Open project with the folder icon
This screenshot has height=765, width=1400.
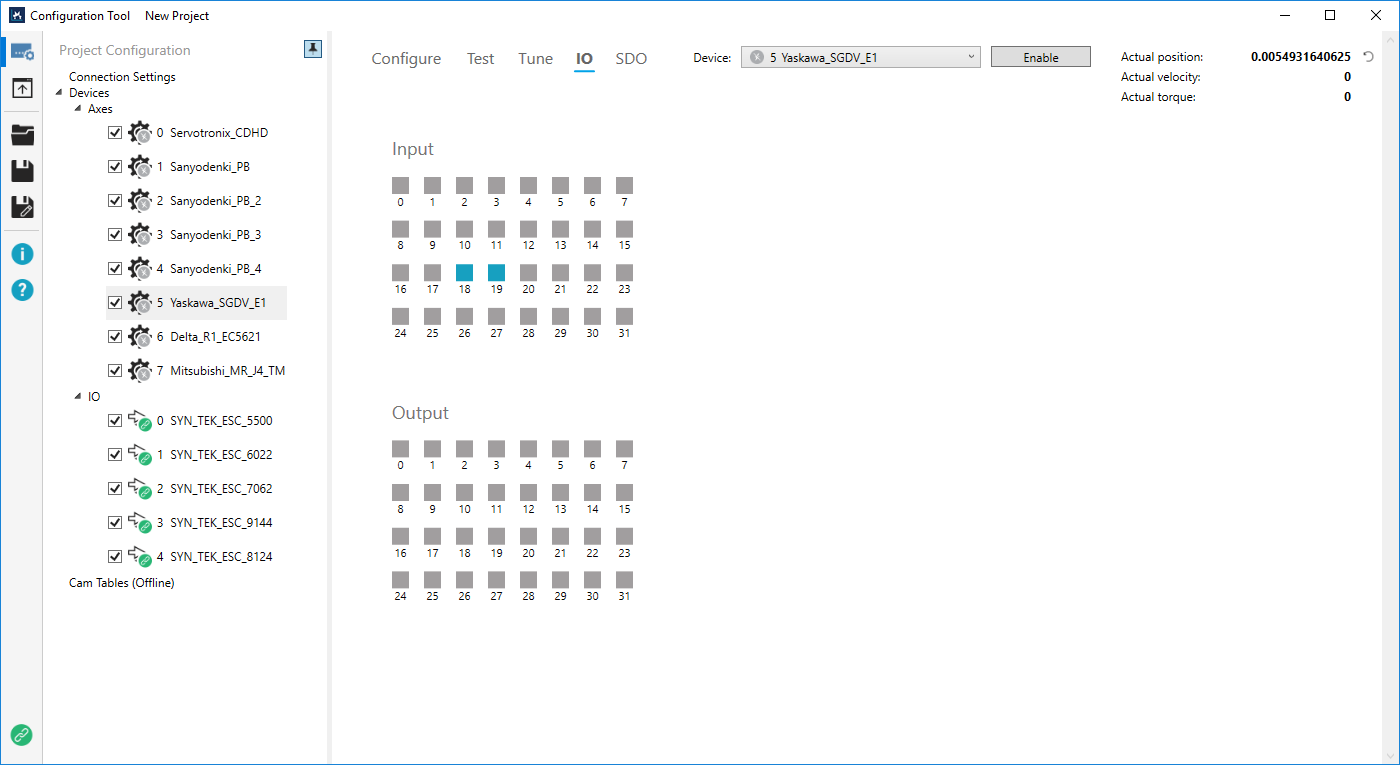(22, 136)
